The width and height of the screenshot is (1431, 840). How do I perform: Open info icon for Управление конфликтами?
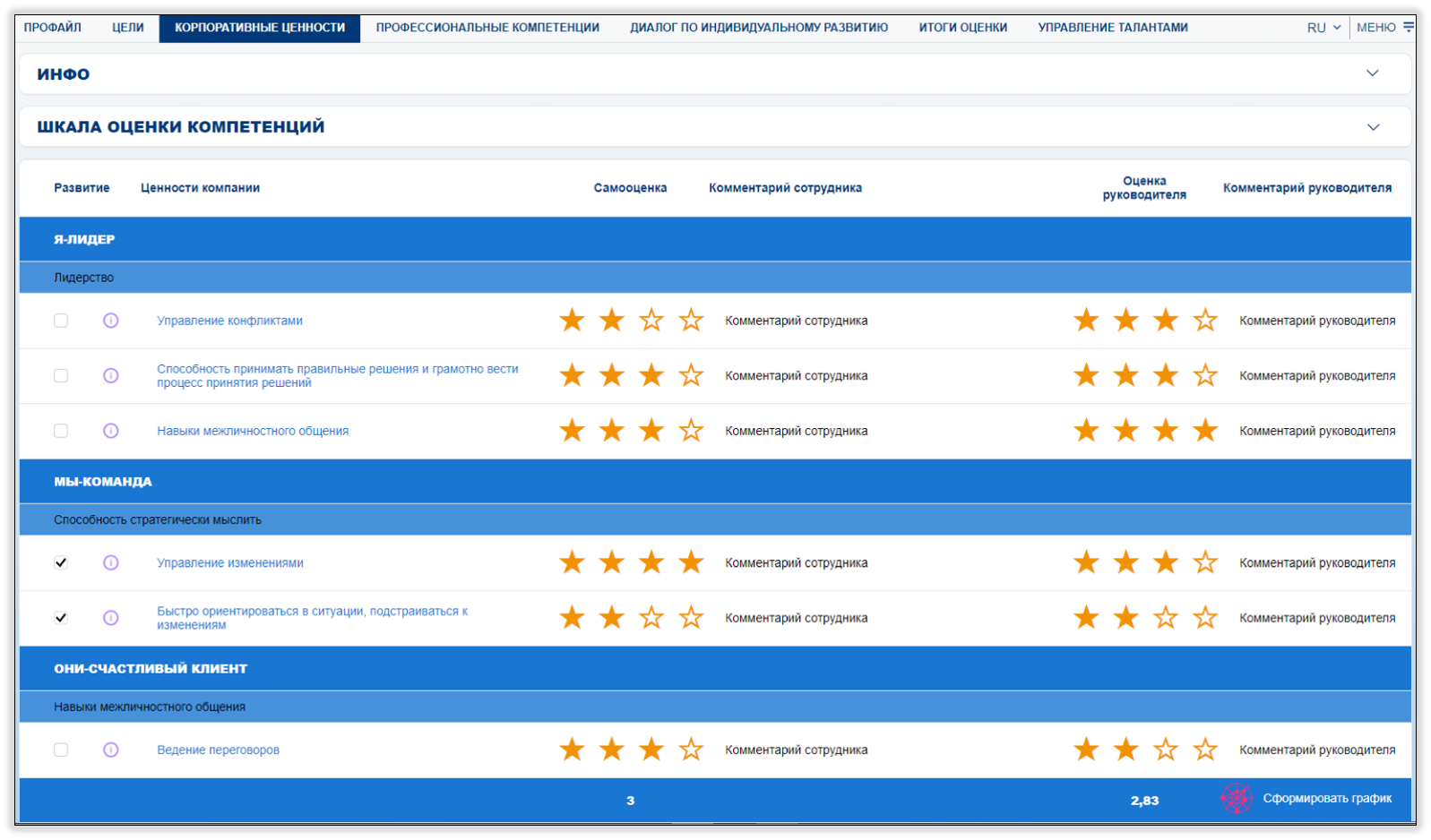tap(111, 321)
